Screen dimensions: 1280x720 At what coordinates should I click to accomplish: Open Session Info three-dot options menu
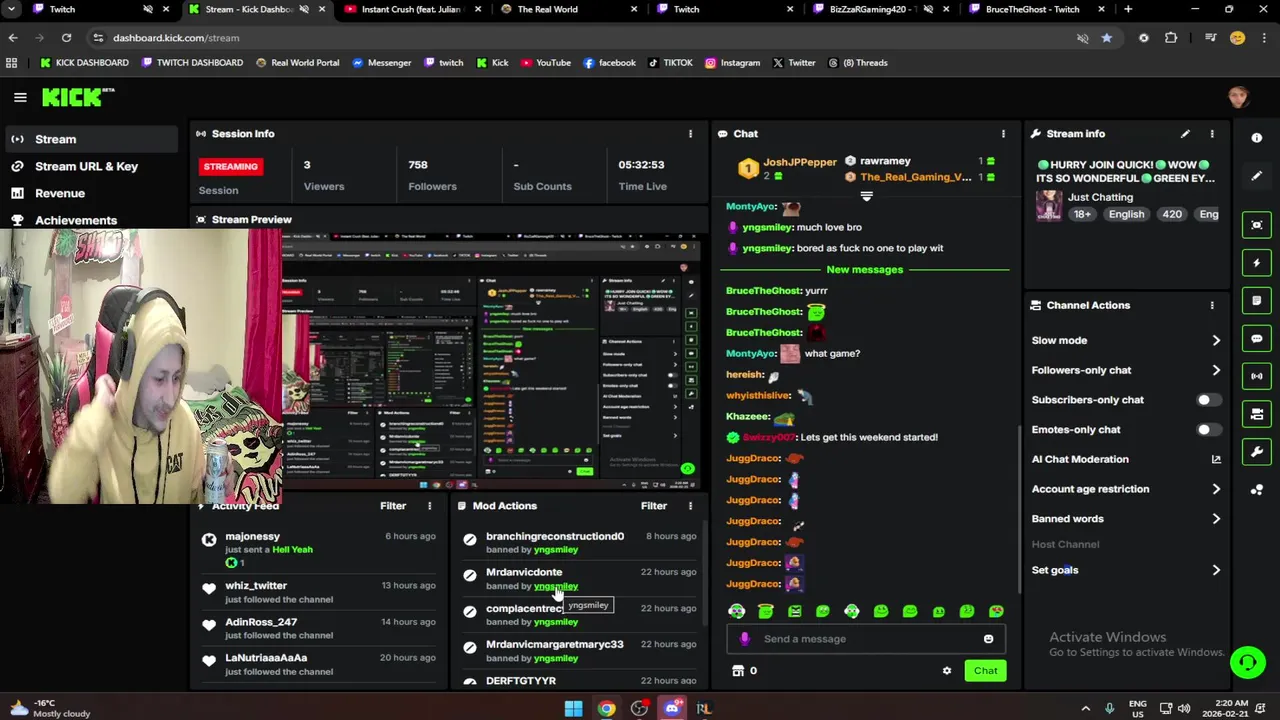(x=690, y=134)
